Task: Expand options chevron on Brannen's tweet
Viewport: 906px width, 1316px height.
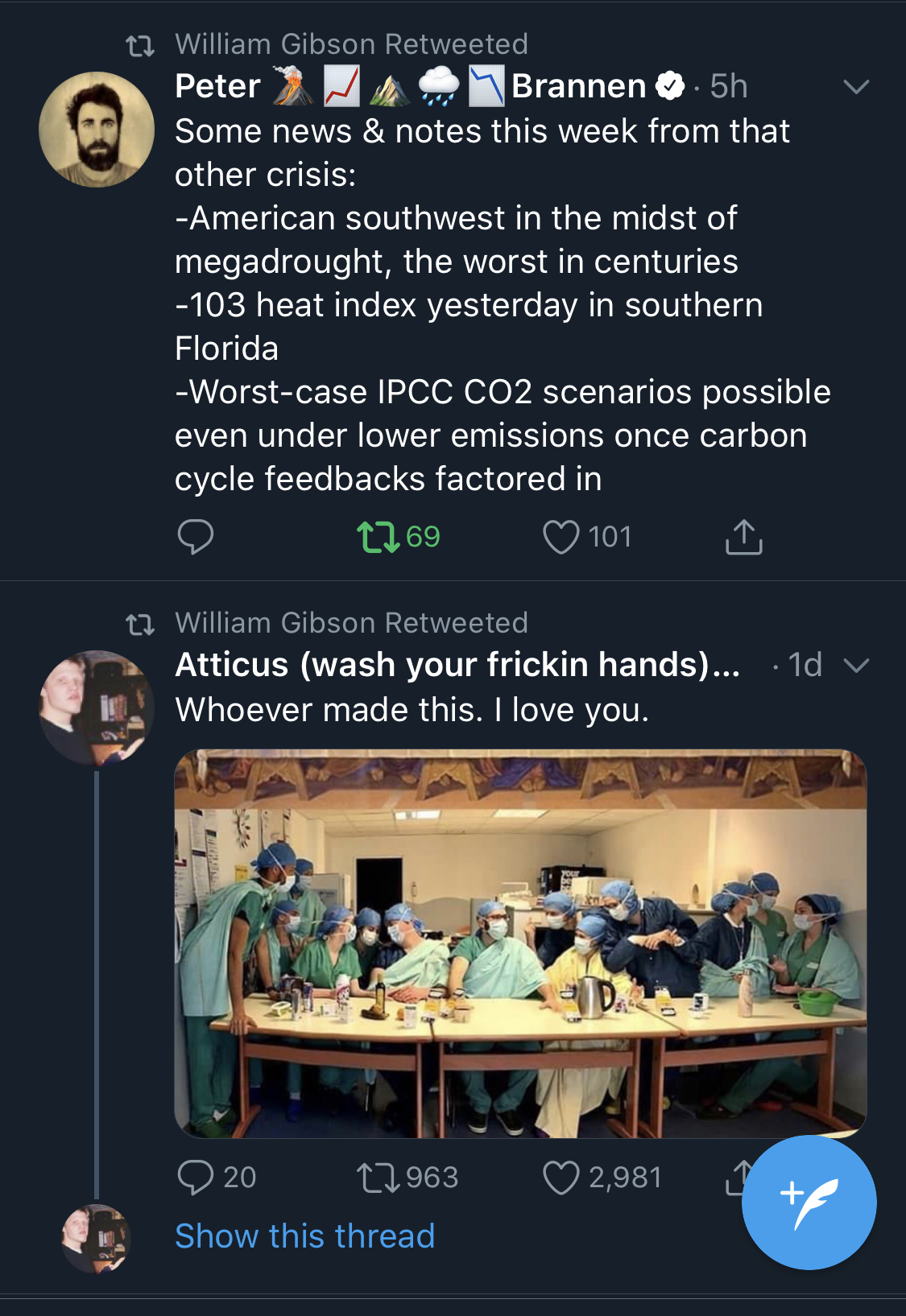Action: pyautogui.click(x=855, y=87)
